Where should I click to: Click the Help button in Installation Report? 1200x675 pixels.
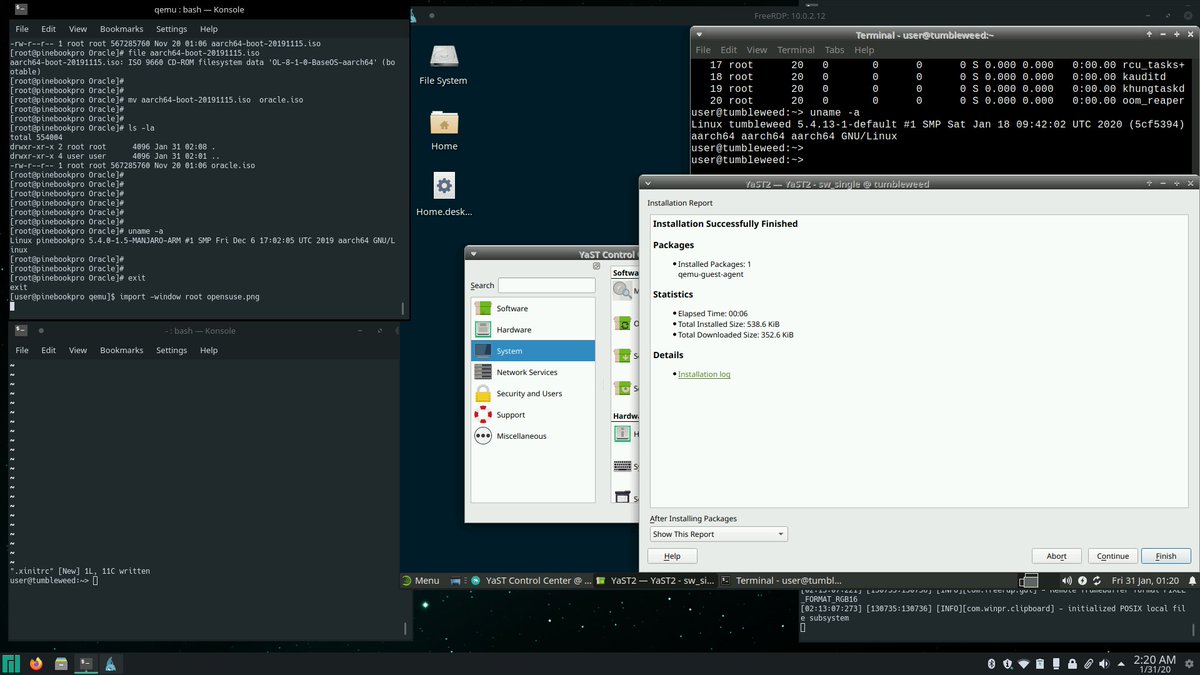pos(673,556)
